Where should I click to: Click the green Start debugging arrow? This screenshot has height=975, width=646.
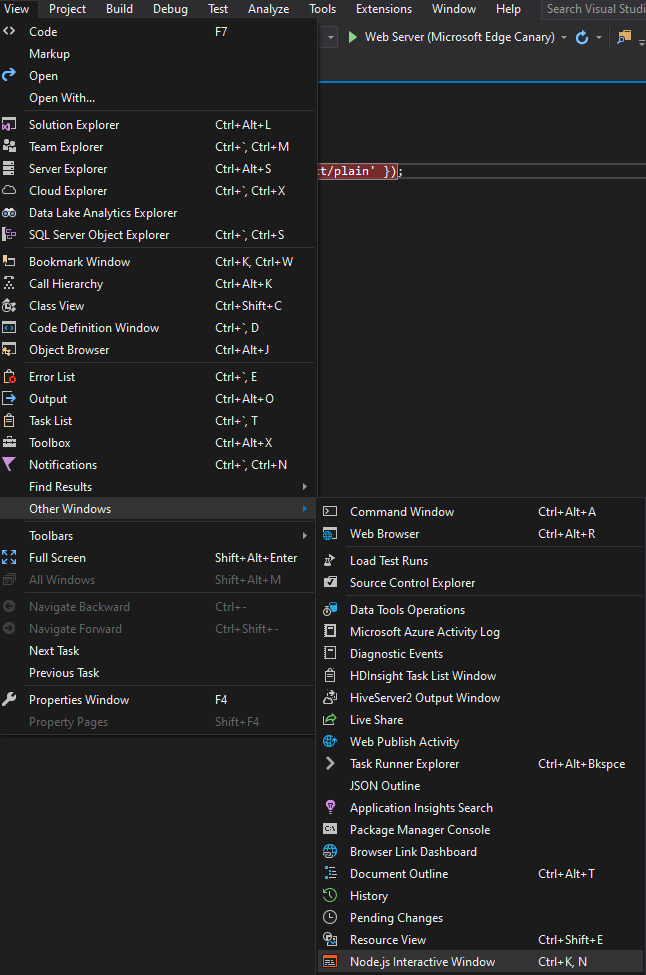click(x=353, y=37)
